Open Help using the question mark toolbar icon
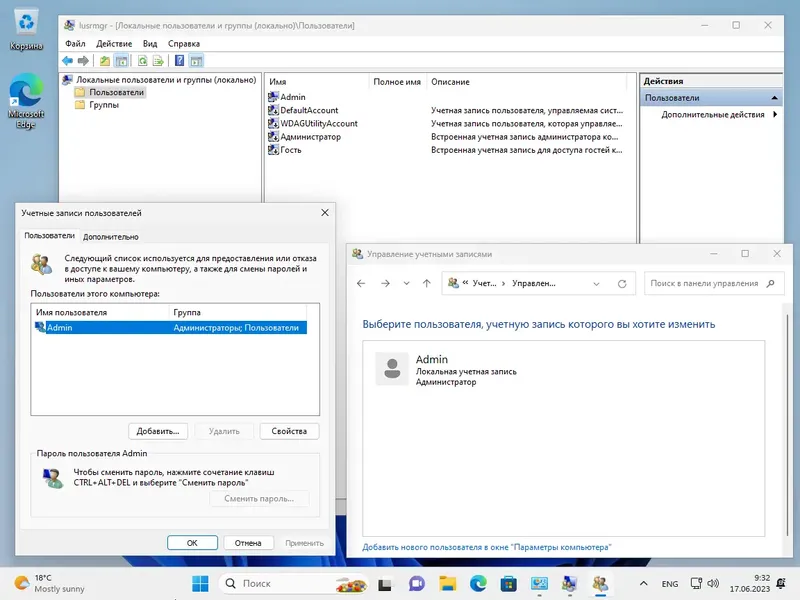The image size is (800, 600). click(178, 61)
